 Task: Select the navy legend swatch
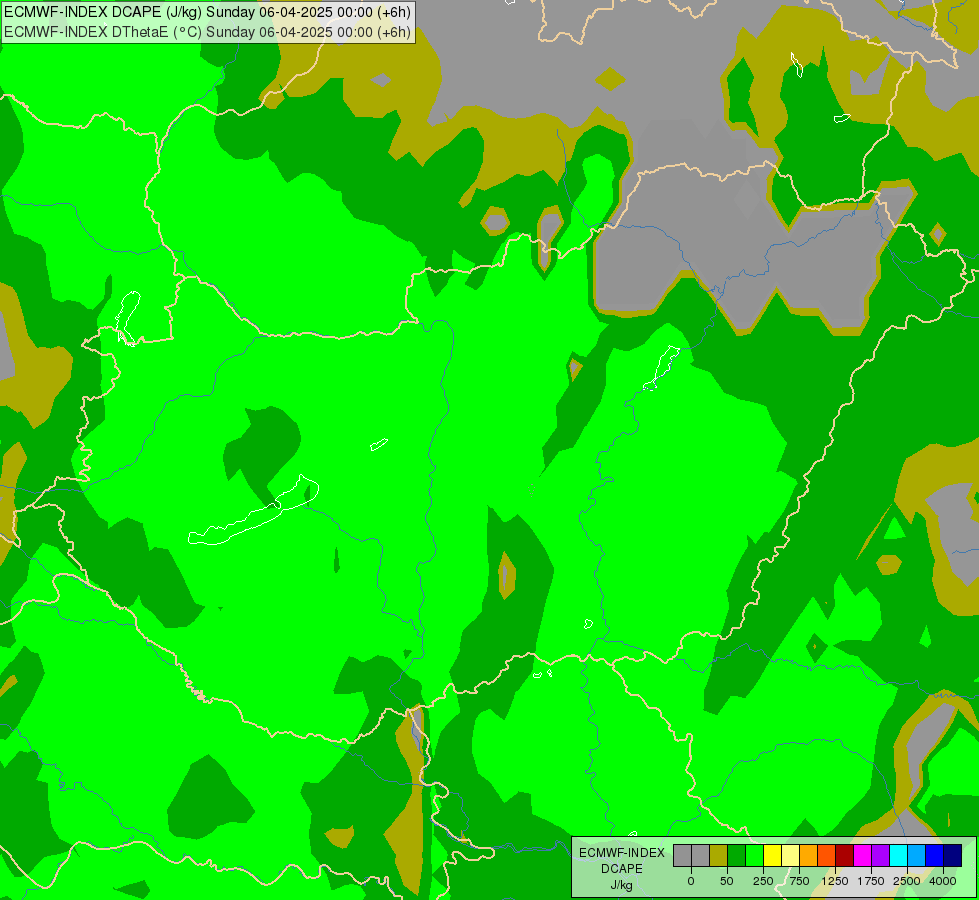click(953, 856)
